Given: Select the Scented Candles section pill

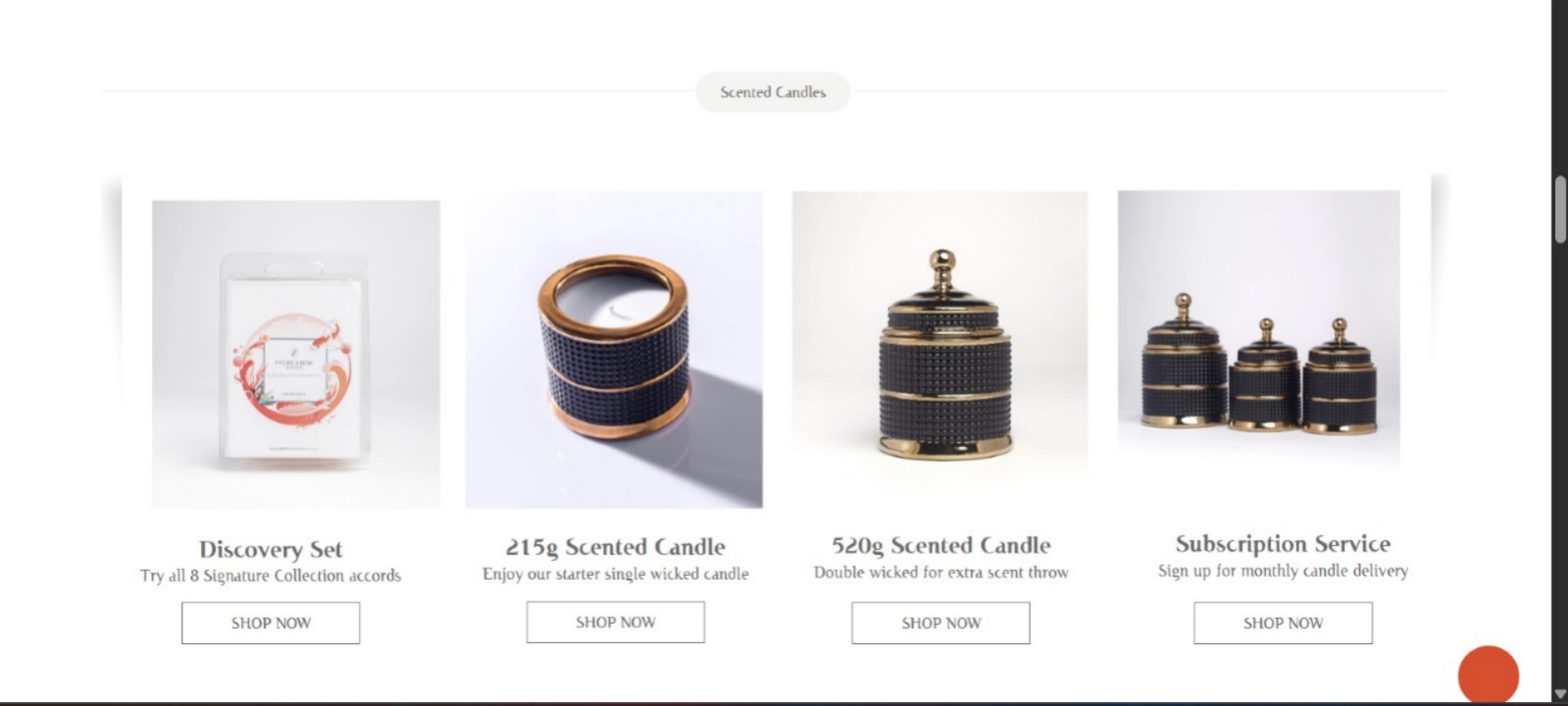Looking at the screenshot, I should 773,92.
